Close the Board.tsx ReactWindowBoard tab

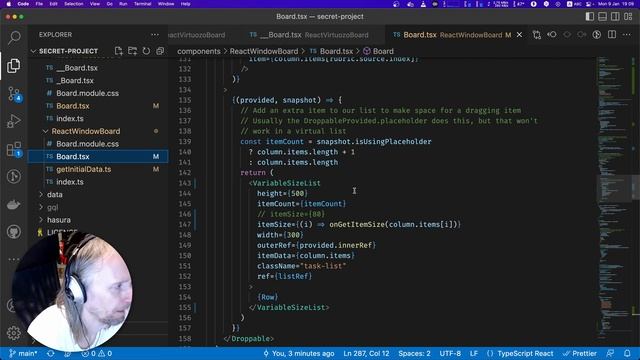click(x=519, y=35)
